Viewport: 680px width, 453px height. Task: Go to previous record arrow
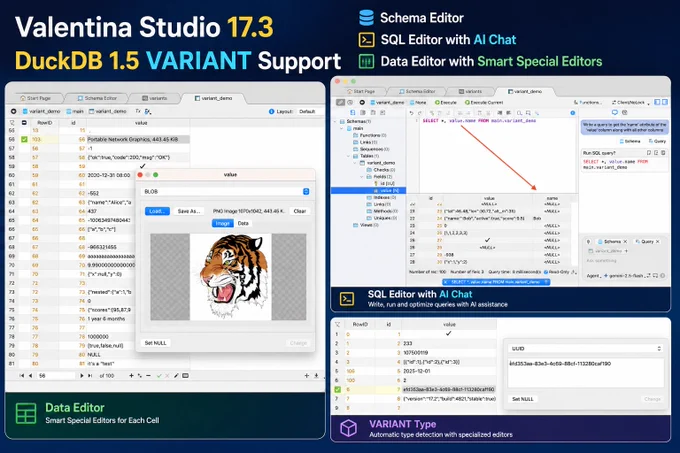pyautogui.click(x=30, y=376)
